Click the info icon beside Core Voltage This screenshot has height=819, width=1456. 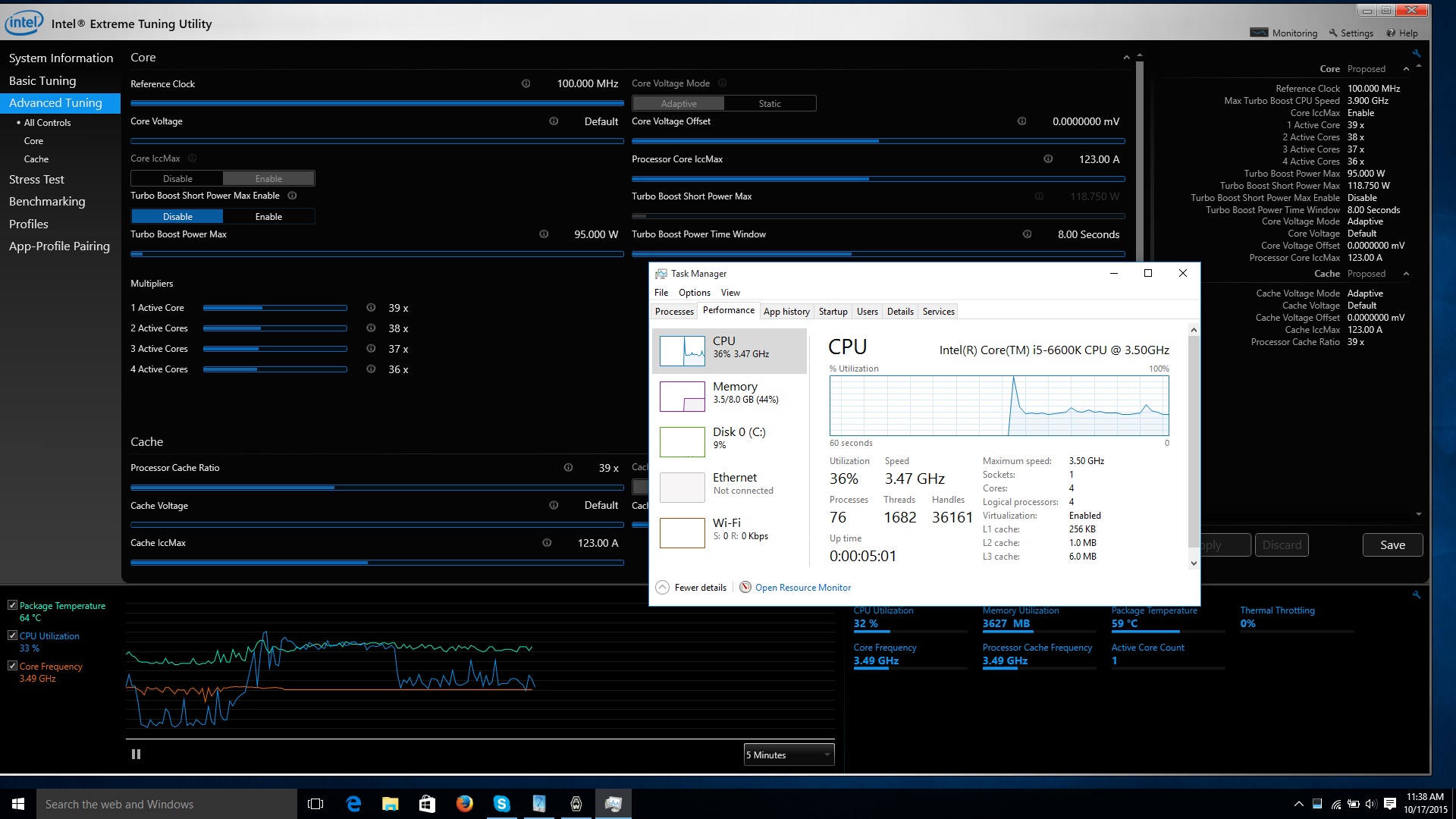pos(554,121)
